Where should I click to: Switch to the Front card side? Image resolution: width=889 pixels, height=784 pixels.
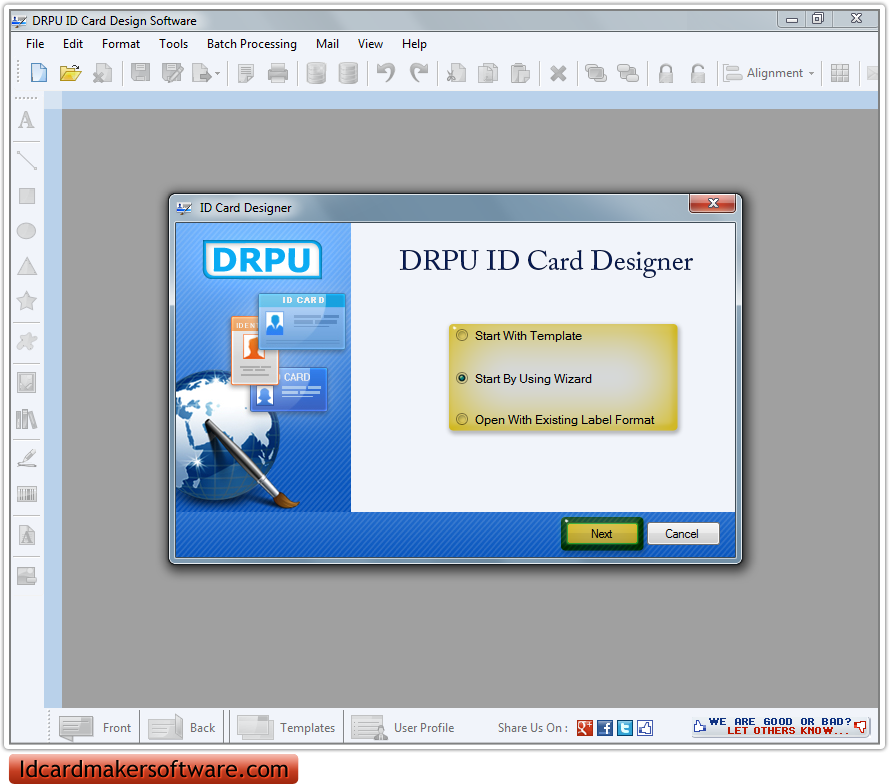point(95,727)
